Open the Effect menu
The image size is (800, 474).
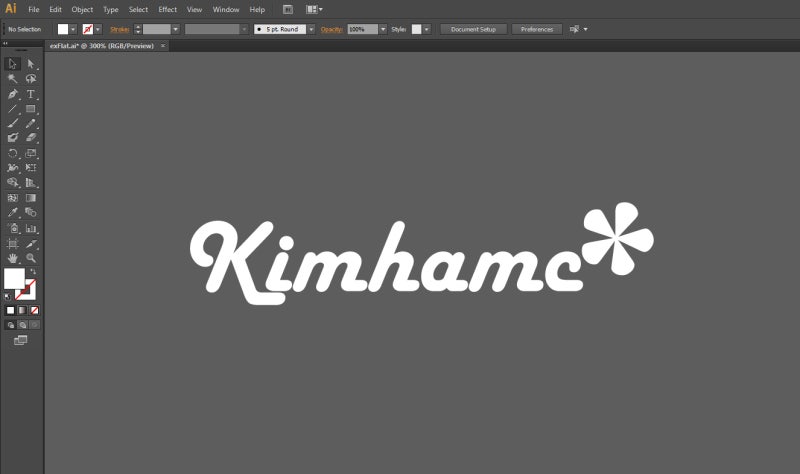[167, 9]
